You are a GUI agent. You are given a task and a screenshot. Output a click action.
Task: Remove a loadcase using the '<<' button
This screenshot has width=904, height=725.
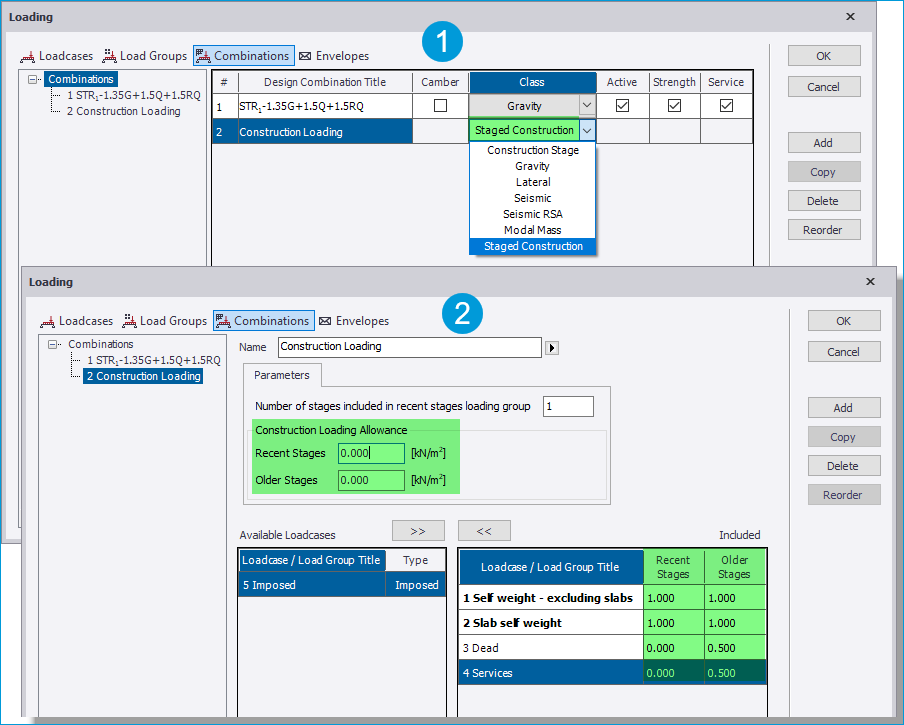484,530
